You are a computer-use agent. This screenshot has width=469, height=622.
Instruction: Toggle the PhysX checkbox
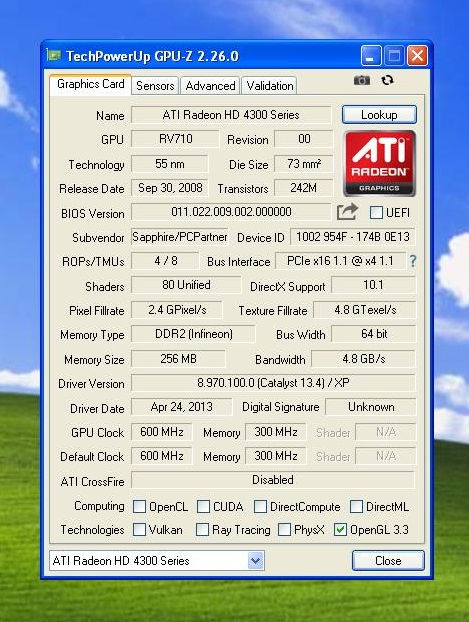(x=284, y=530)
